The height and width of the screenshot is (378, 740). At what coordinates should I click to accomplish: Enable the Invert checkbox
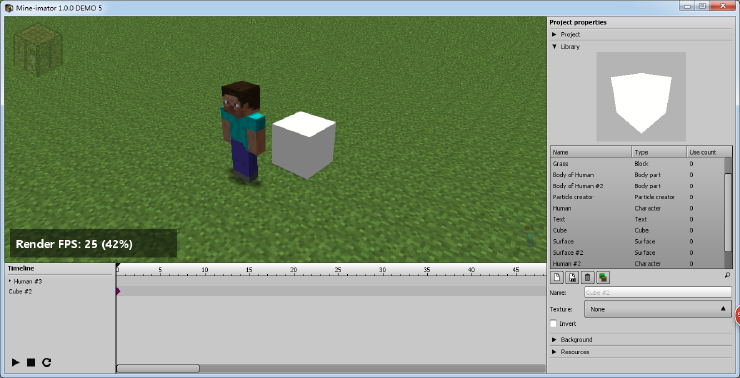pyautogui.click(x=554, y=324)
